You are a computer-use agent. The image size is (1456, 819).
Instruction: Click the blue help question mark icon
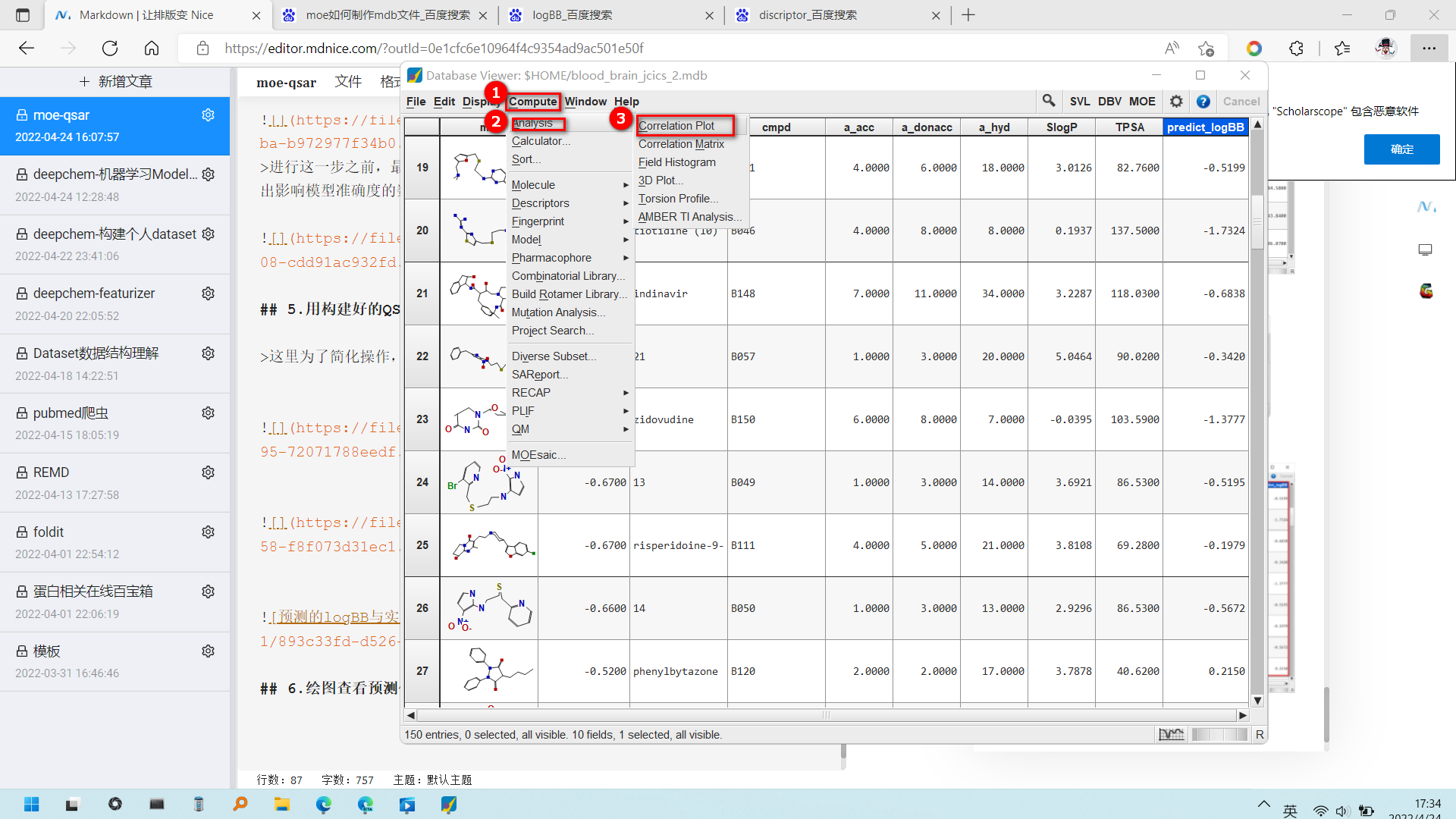pos(1203,101)
